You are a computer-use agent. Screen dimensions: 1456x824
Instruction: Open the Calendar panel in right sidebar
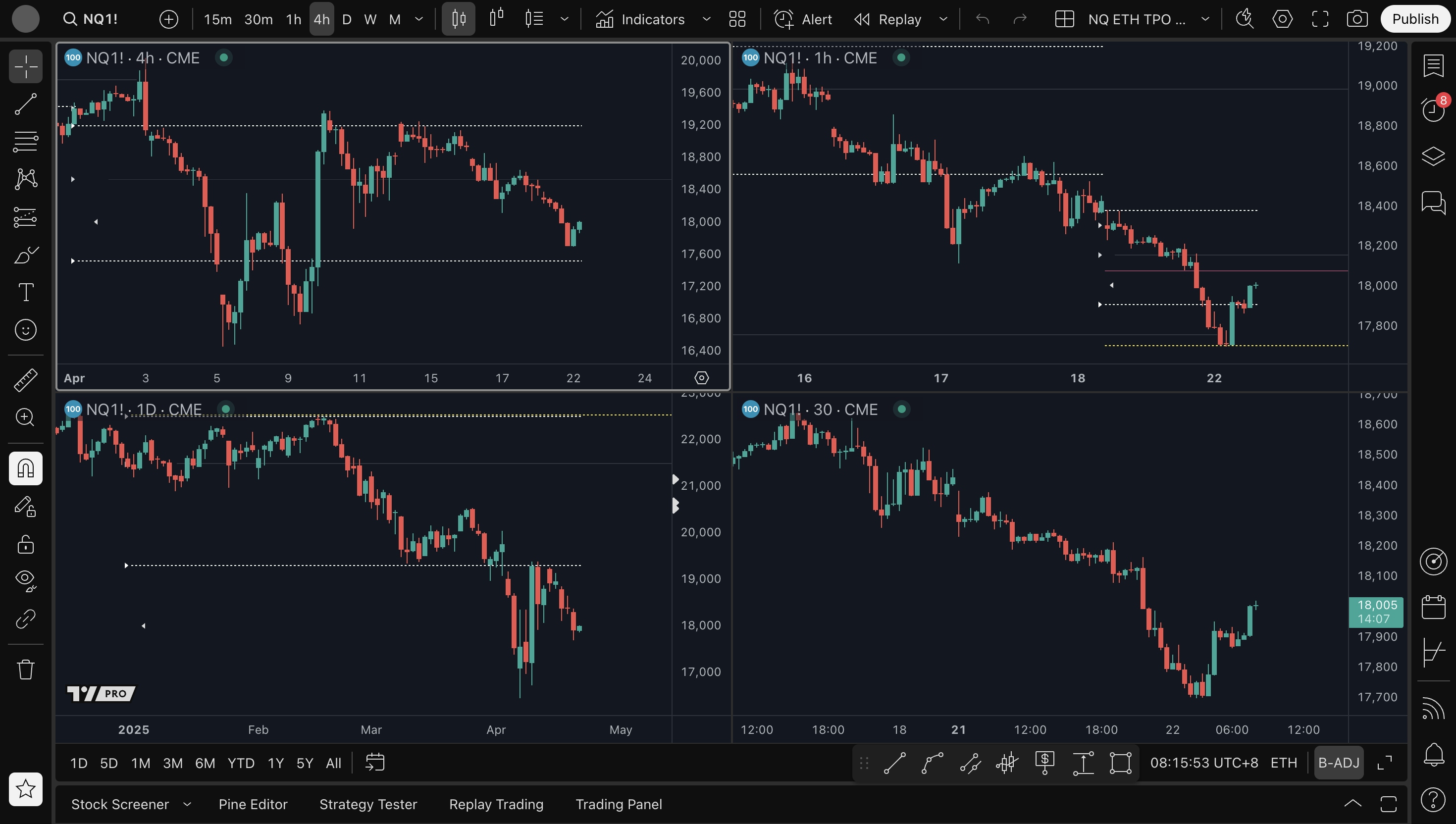1433,607
